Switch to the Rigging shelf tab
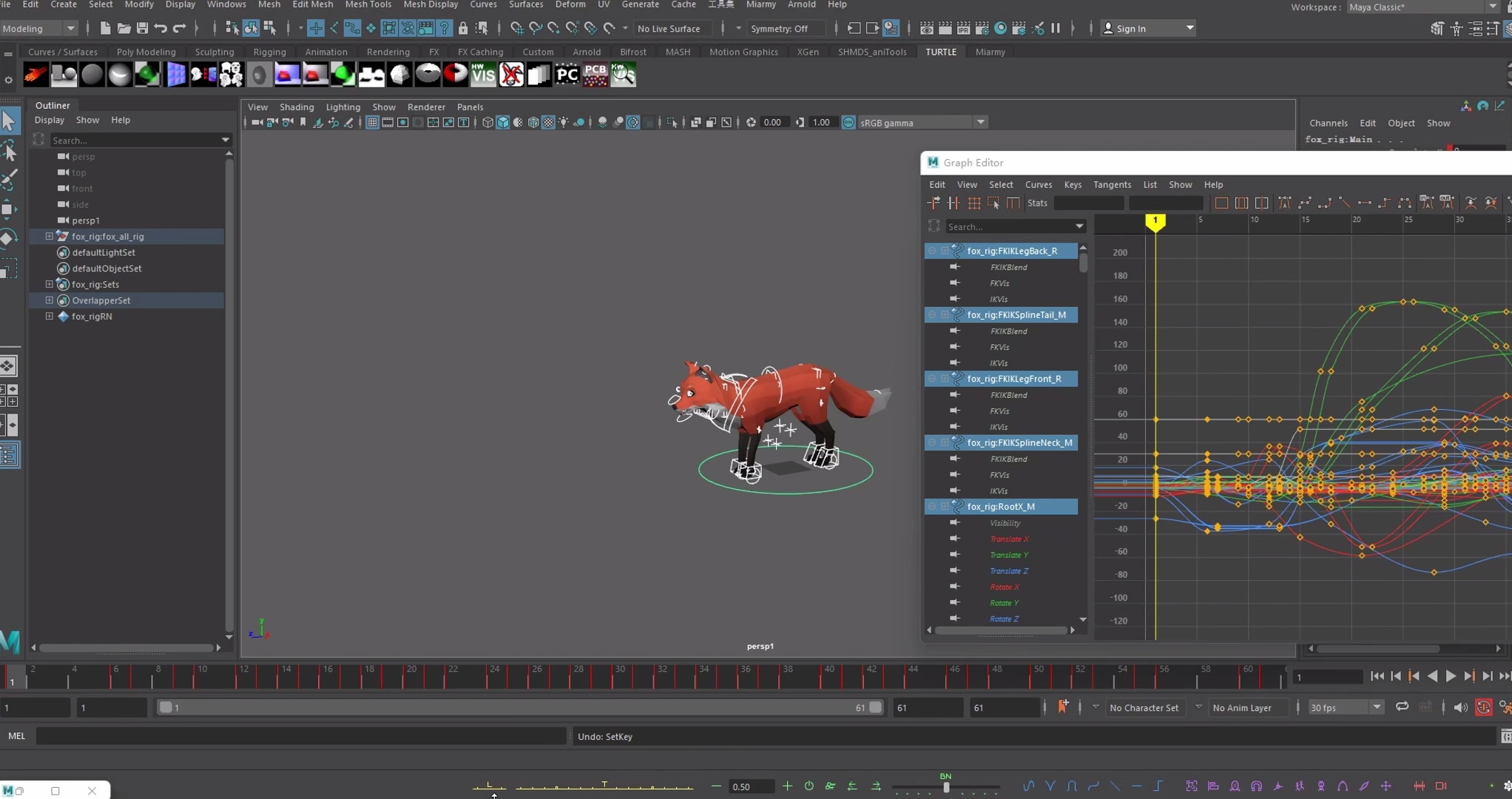The width and height of the screenshot is (1512, 799). point(269,52)
